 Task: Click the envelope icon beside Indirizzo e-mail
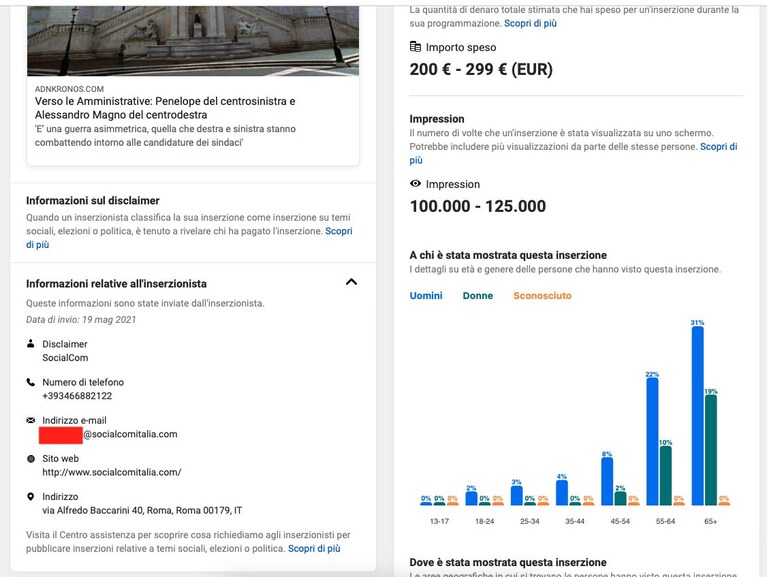(x=30, y=420)
